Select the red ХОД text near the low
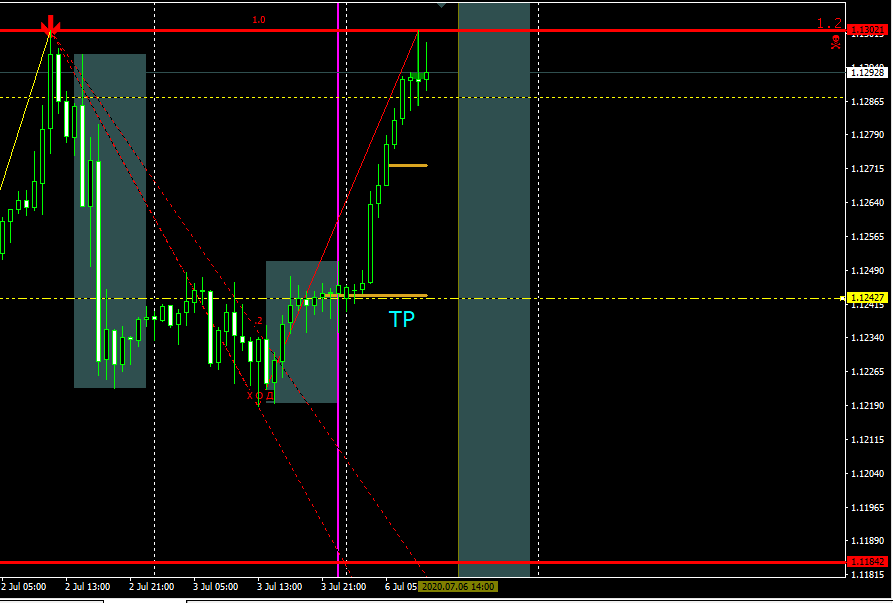Image resolution: width=893 pixels, height=603 pixels. tap(260, 396)
